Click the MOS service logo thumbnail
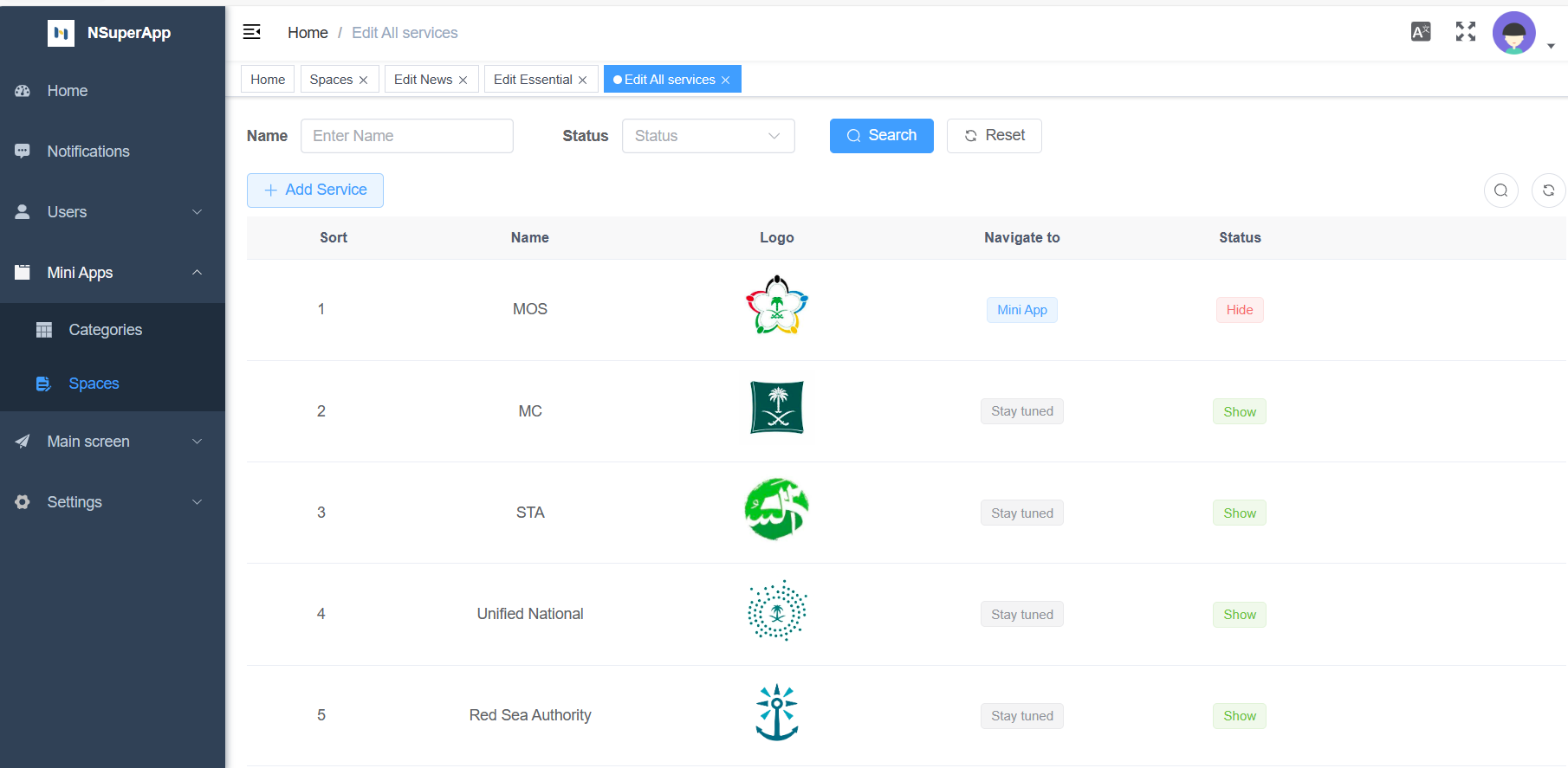 coord(777,306)
